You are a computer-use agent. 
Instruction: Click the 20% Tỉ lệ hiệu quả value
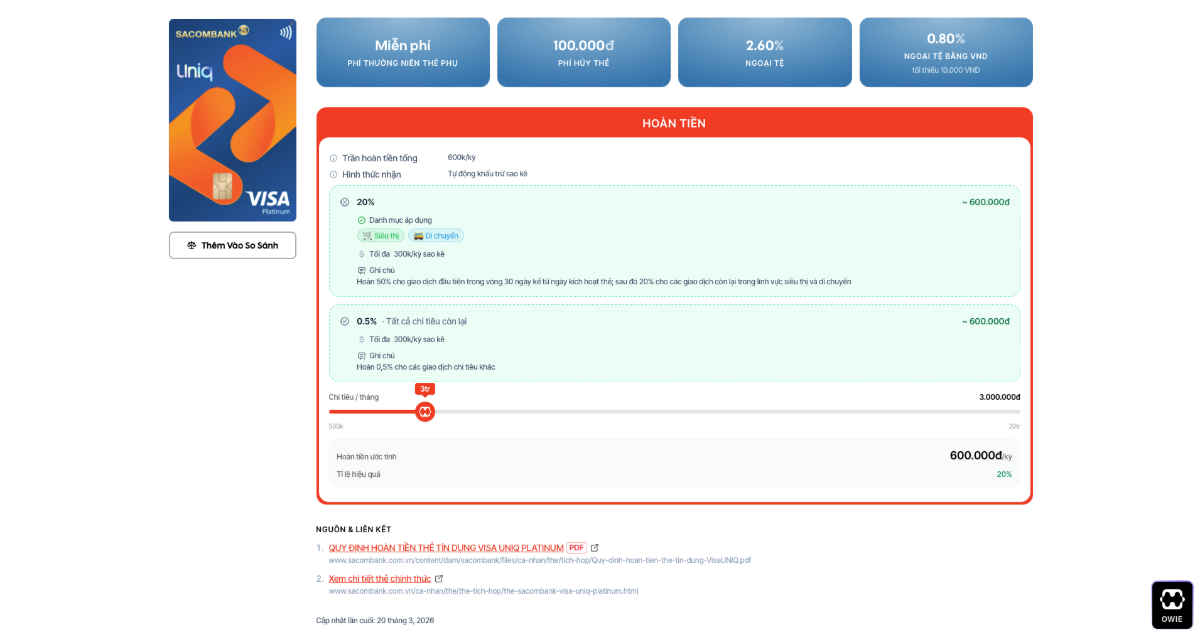click(x=1004, y=474)
